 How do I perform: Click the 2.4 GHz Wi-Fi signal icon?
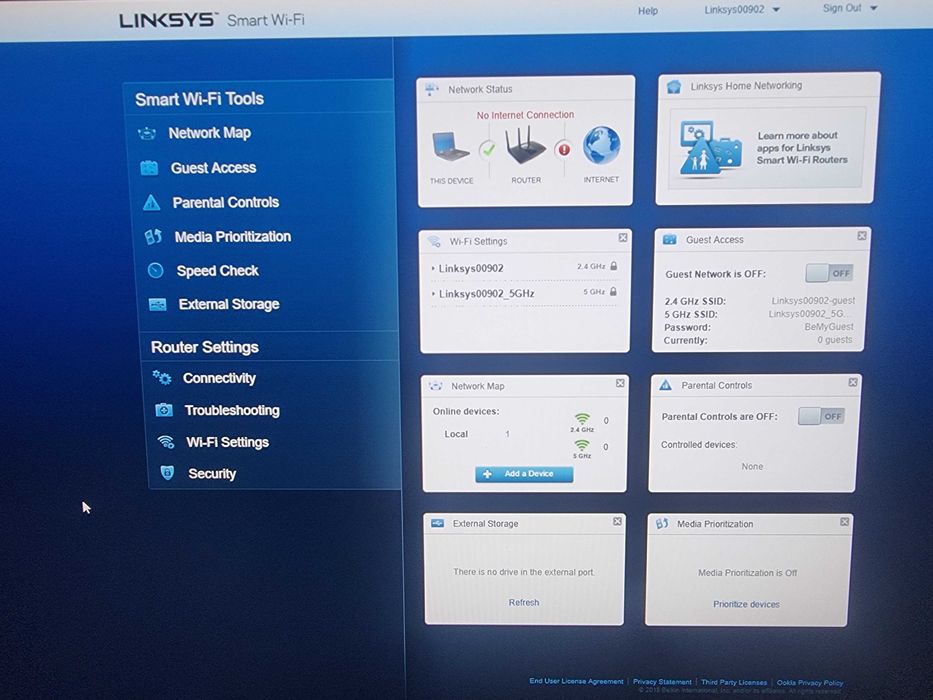click(582, 420)
